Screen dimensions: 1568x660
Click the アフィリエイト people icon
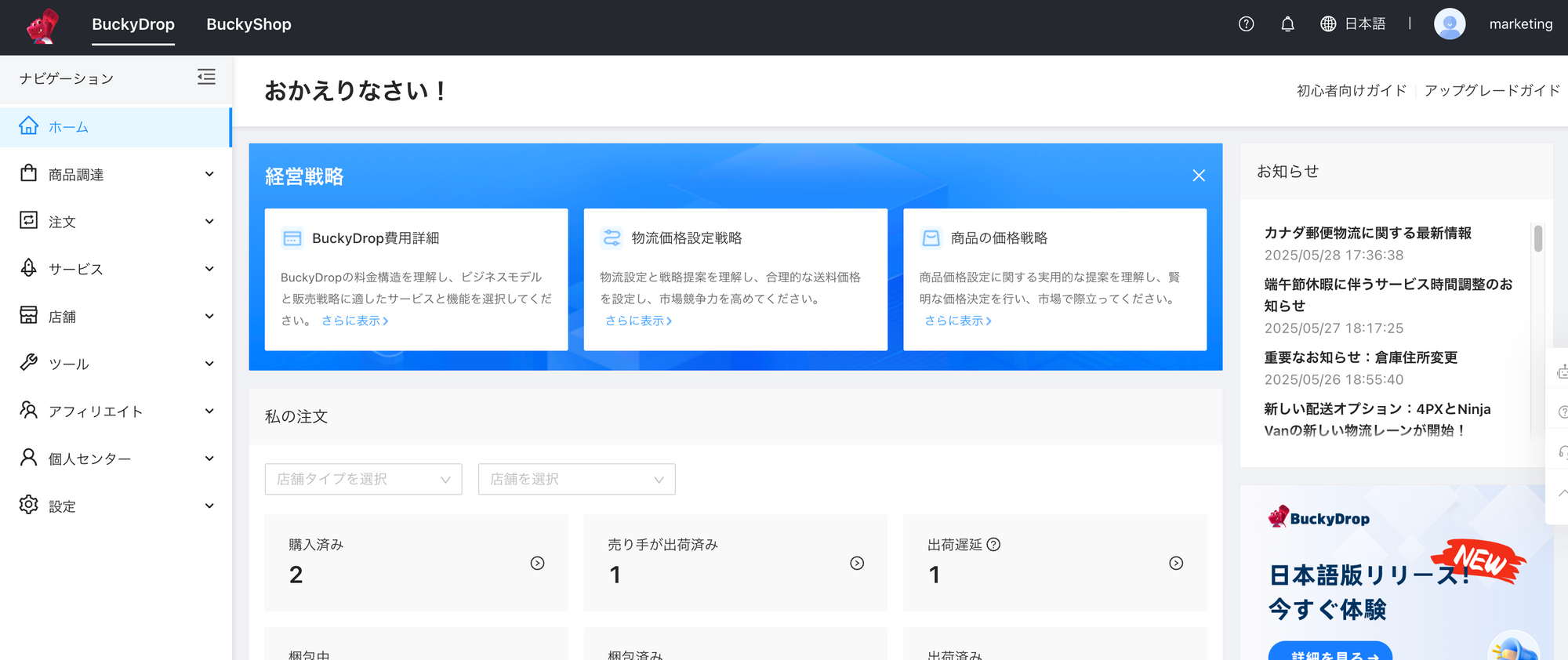pos(29,410)
